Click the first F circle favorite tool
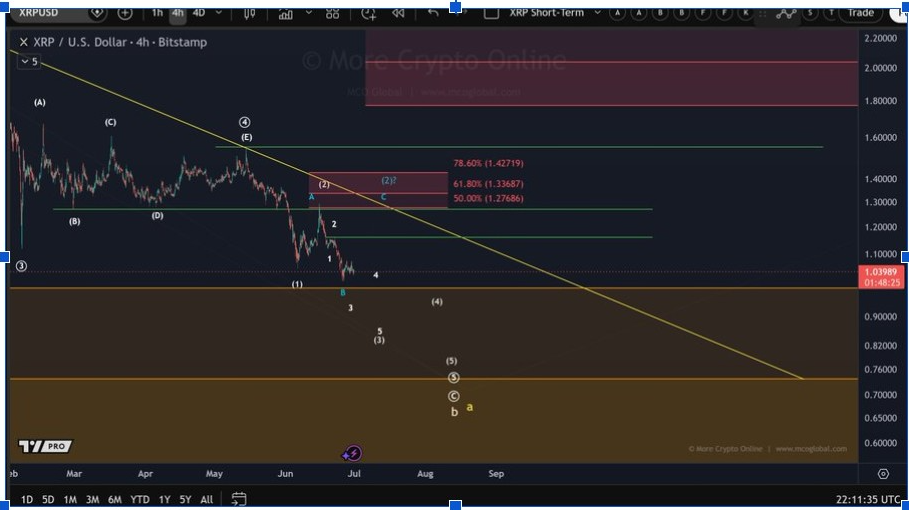The height and width of the screenshot is (510, 909). click(703, 13)
